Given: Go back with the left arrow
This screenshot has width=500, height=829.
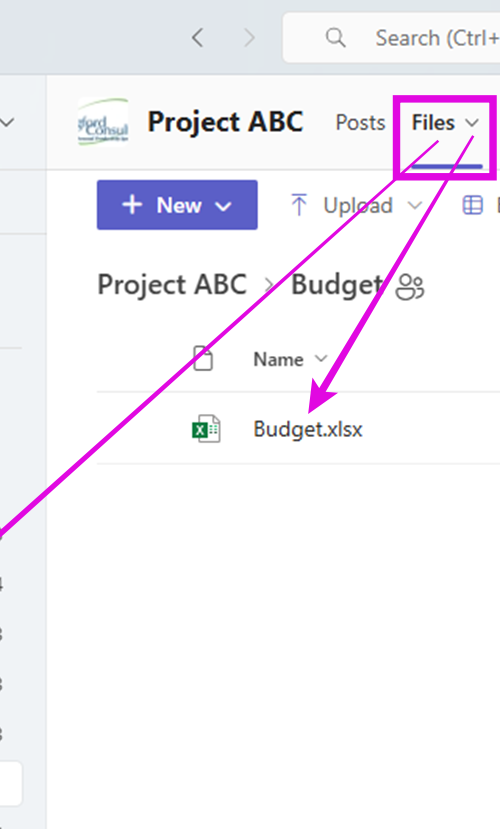Looking at the screenshot, I should pyautogui.click(x=198, y=38).
